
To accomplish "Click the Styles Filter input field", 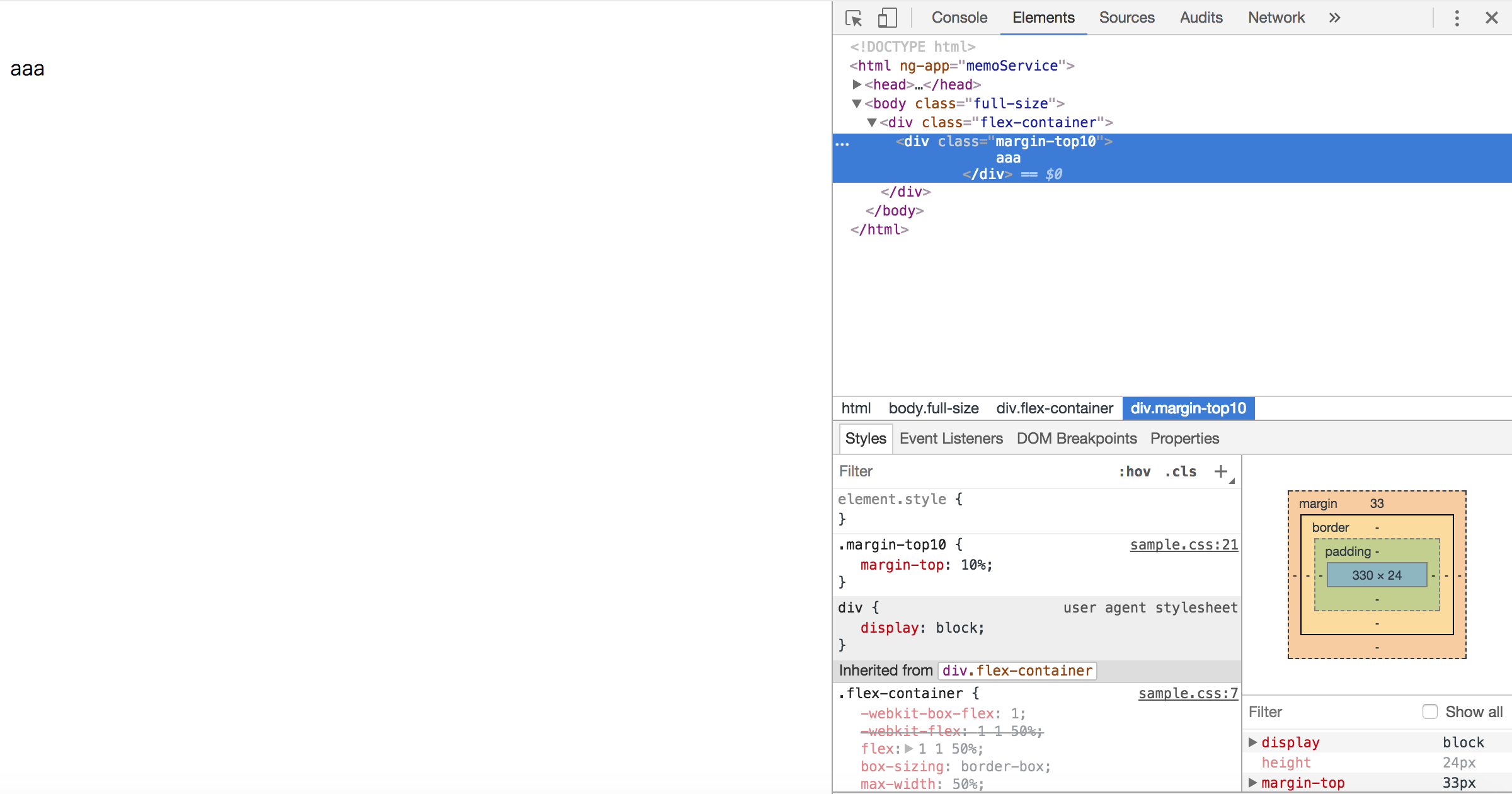I will point(970,471).
